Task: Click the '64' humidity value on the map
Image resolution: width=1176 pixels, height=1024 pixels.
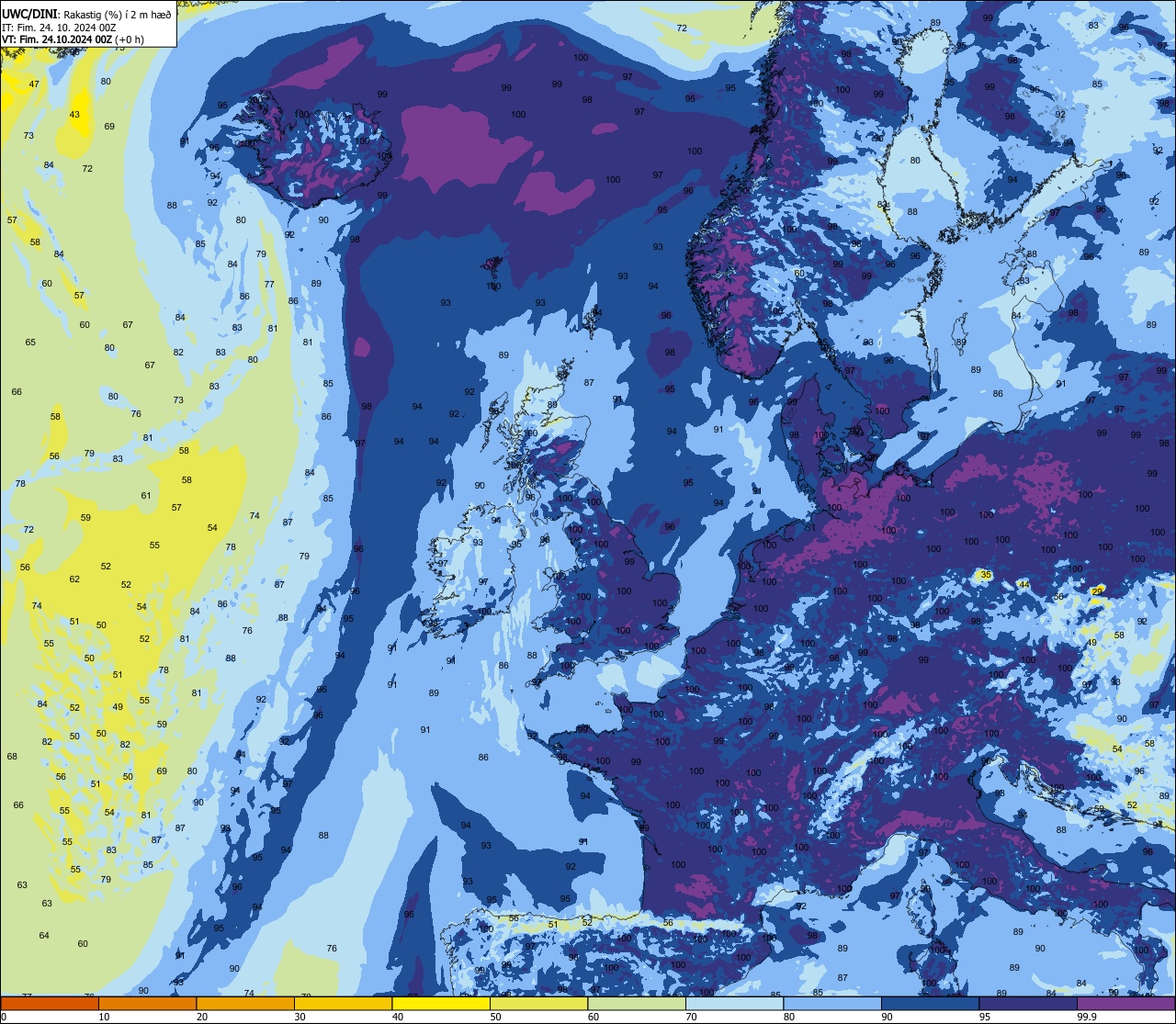Action: (x=44, y=936)
